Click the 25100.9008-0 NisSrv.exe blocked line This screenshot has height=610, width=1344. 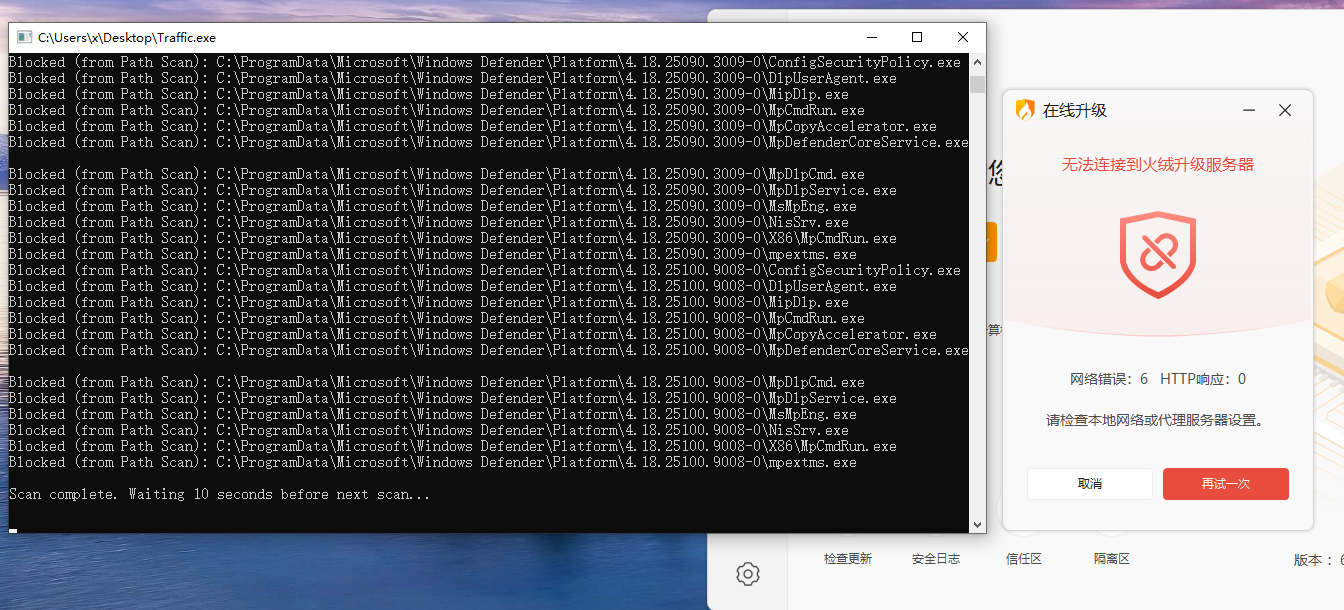coord(428,430)
